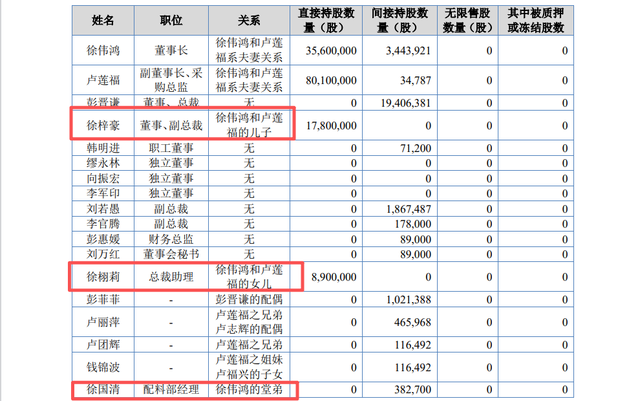The width and height of the screenshot is (640, 401).
Task: Select the name cell 彭菲菲
Action: 103,299
